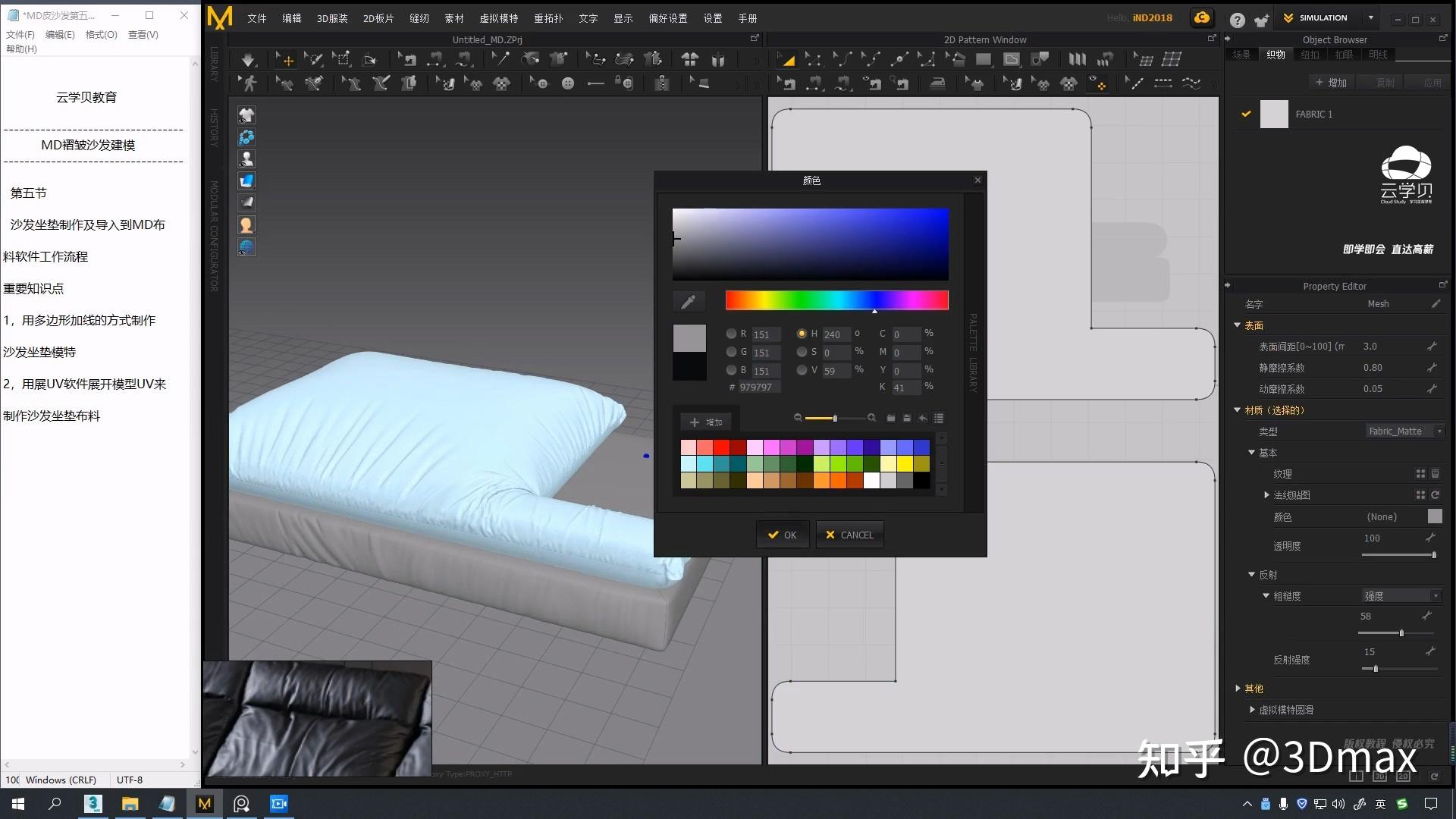This screenshot has width=1456, height=819.
Task: Edit Mesh name with pencil icon
Action: 1436,303
